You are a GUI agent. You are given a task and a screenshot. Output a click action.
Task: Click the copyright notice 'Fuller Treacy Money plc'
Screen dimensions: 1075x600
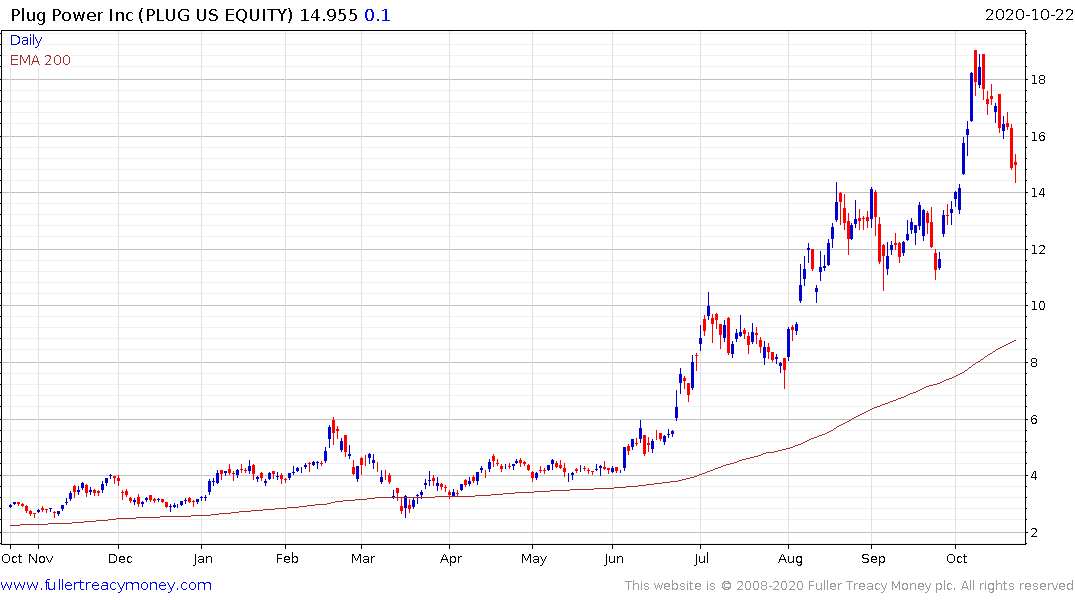(x=882, y=586)
